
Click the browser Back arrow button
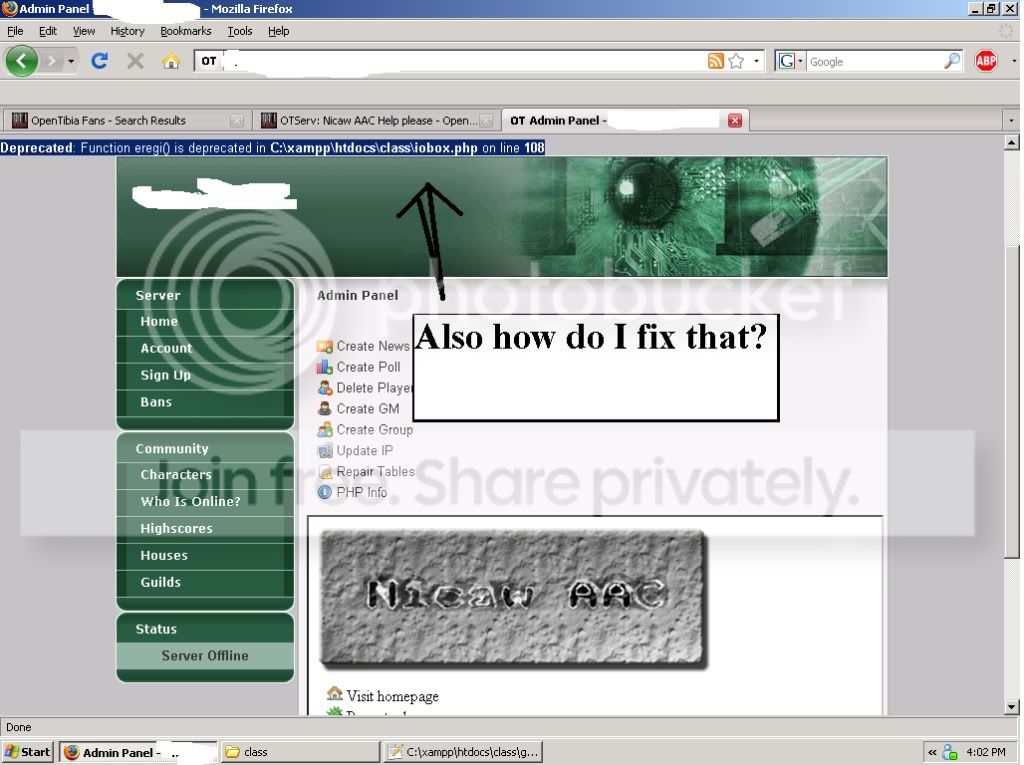coord(22,61)
